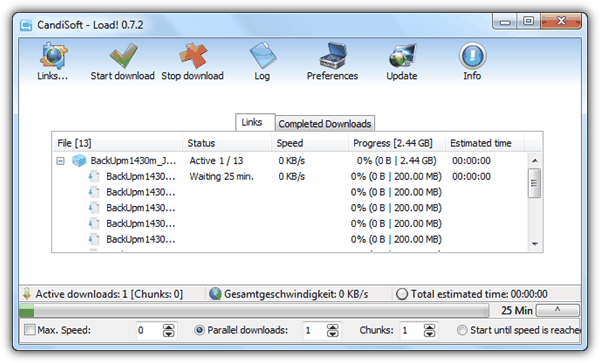Click the Update globe icon
This screenshot has height=362, width=600.
pos(402,56)
